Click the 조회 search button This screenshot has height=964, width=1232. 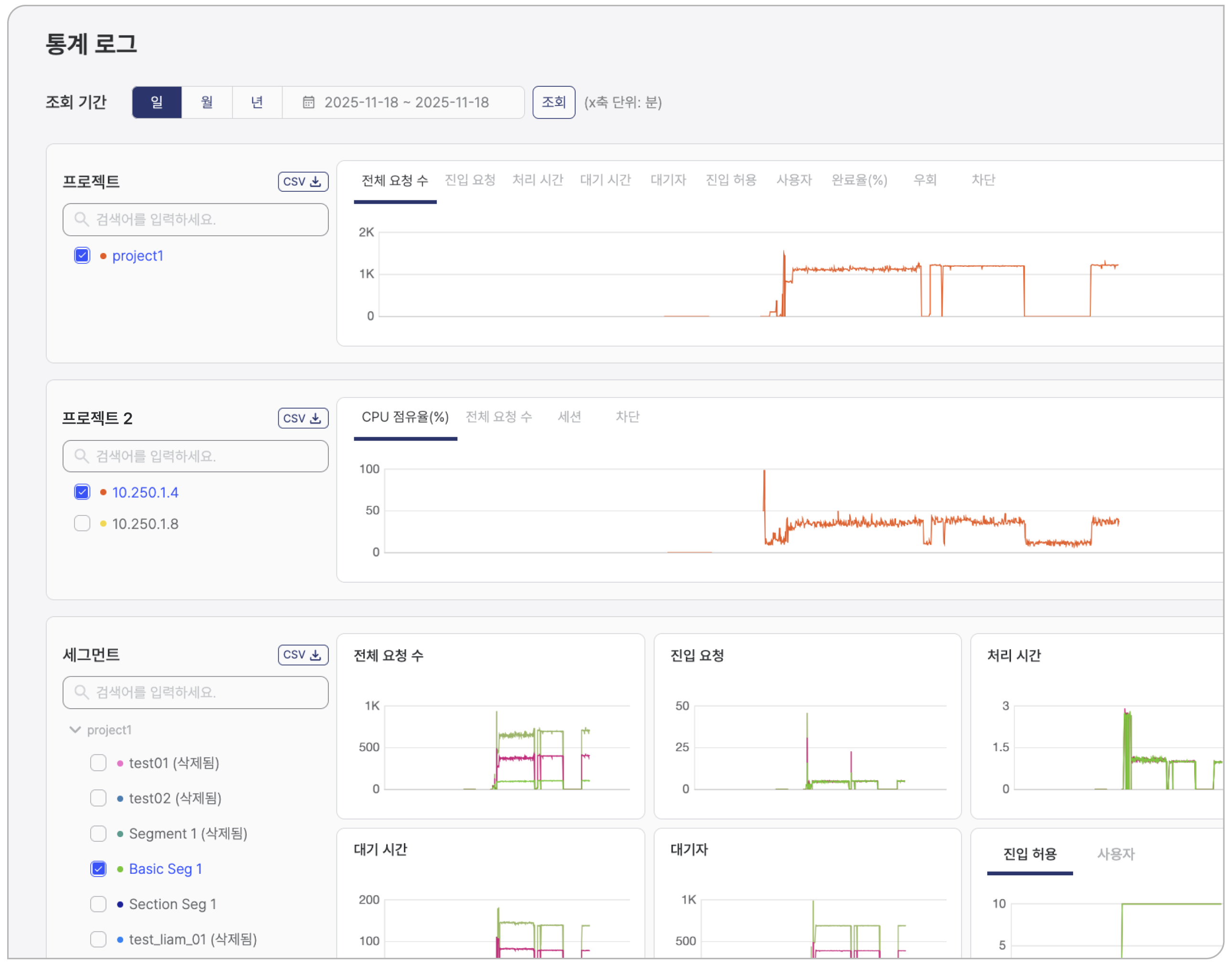pyautogui.click(x=553, y=102)
